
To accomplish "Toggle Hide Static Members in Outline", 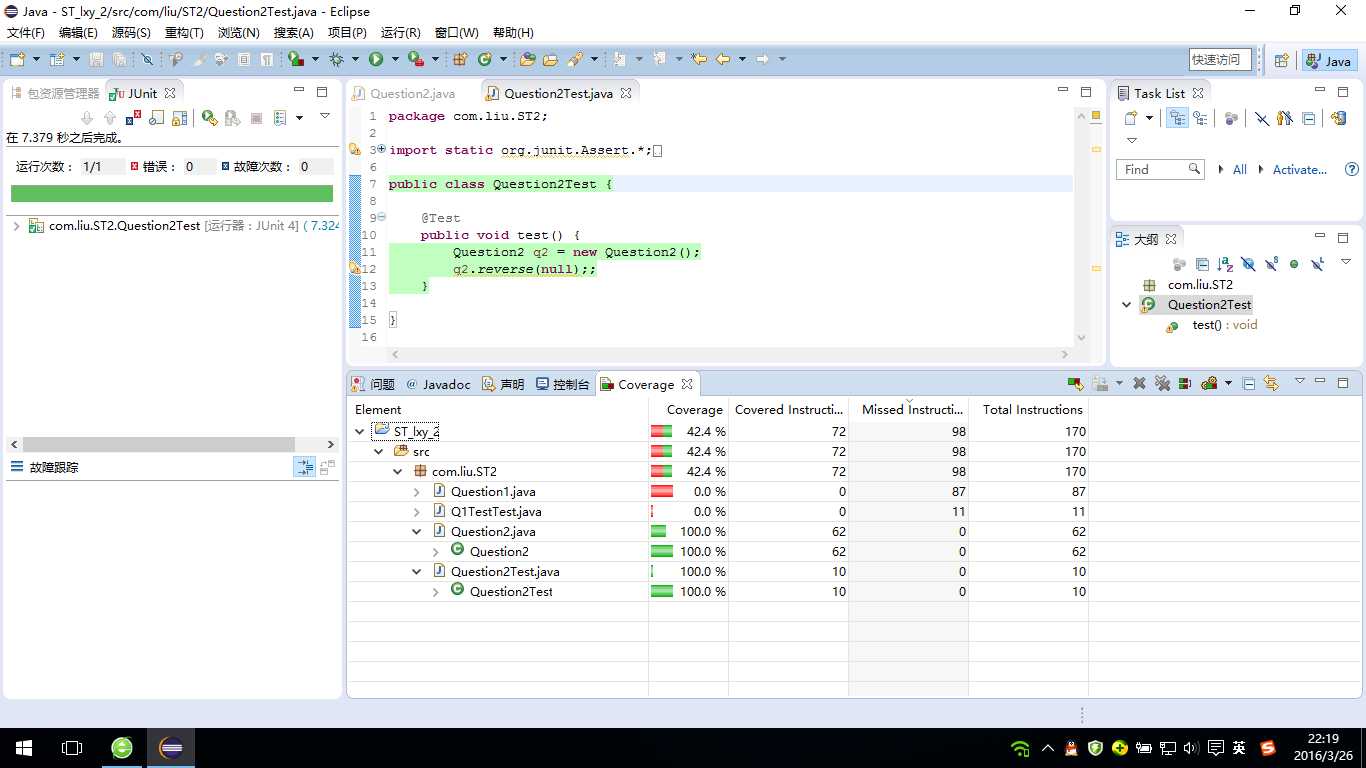I will click(x=1271, y=264).
